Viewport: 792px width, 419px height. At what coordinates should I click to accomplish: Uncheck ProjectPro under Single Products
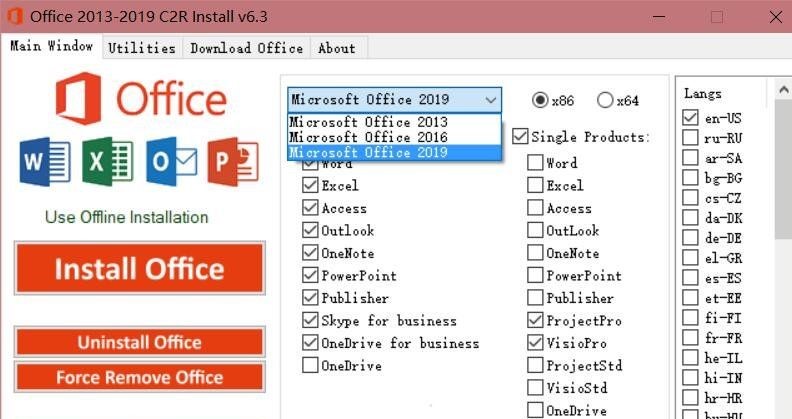point(535,320)
